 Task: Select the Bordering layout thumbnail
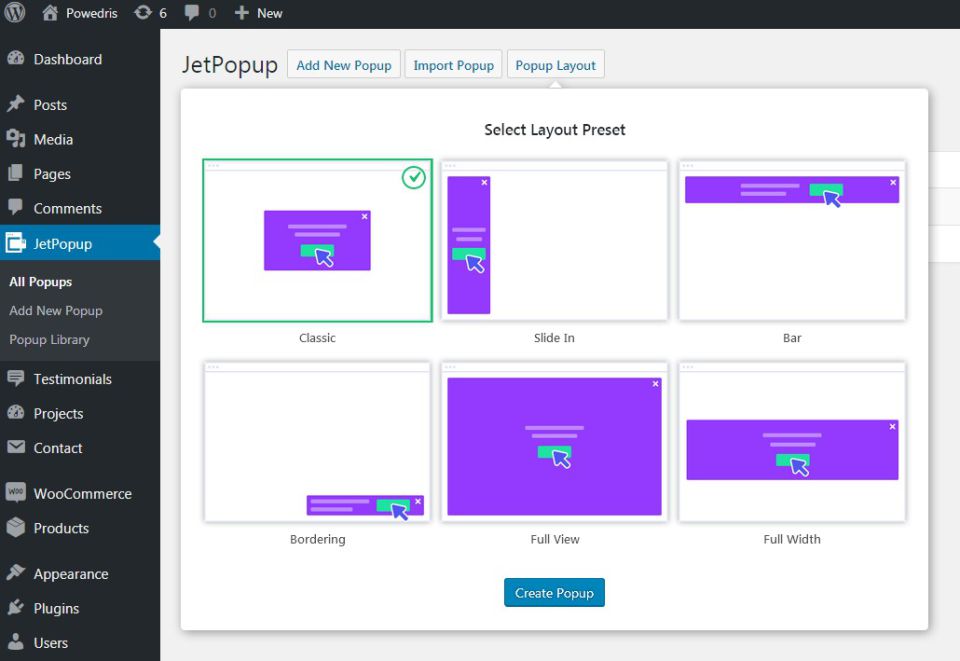(x=317, y=442)
